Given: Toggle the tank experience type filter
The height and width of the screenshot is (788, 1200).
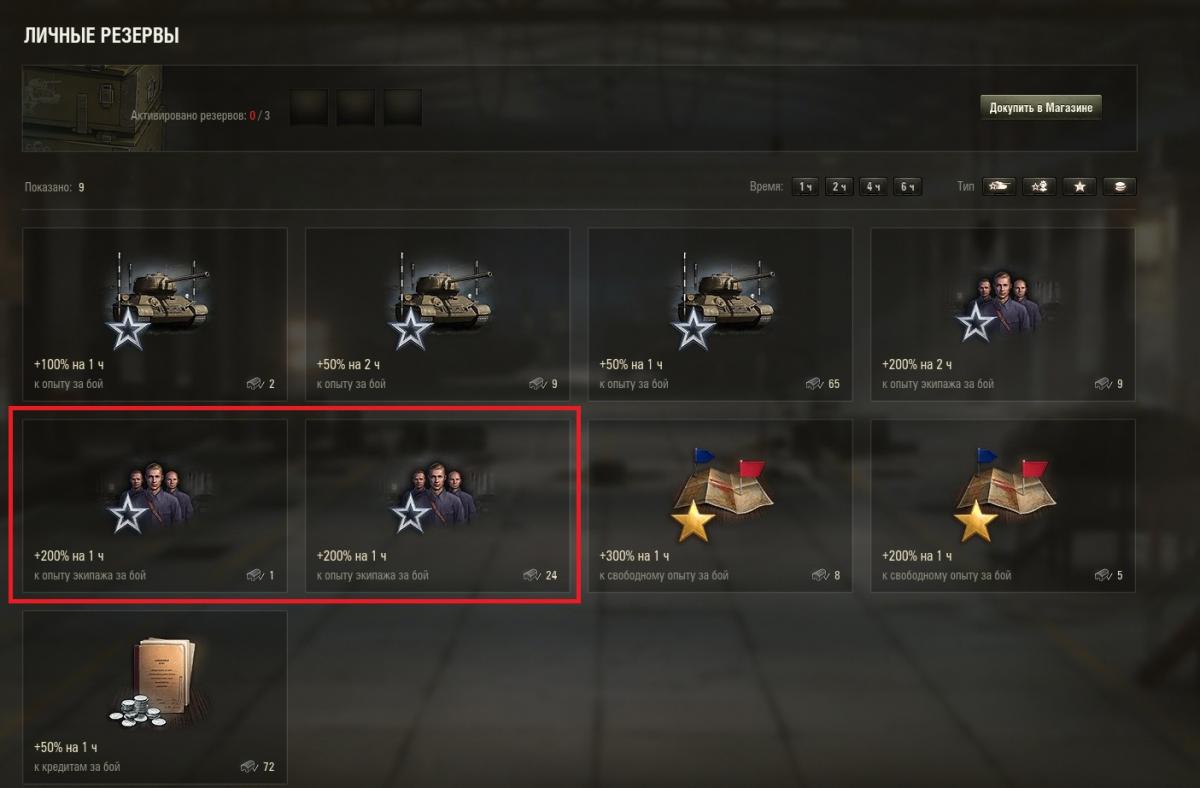Looking at the screenshot, I should 998,186.
